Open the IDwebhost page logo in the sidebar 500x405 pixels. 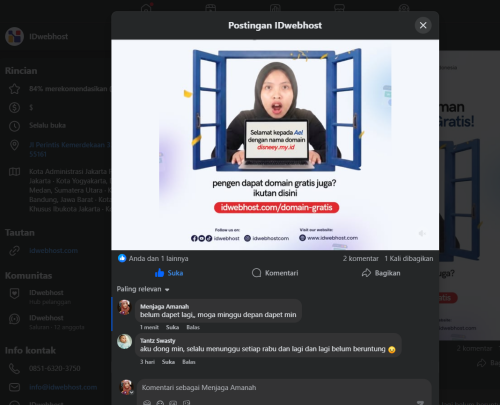[x=14, y=36]
